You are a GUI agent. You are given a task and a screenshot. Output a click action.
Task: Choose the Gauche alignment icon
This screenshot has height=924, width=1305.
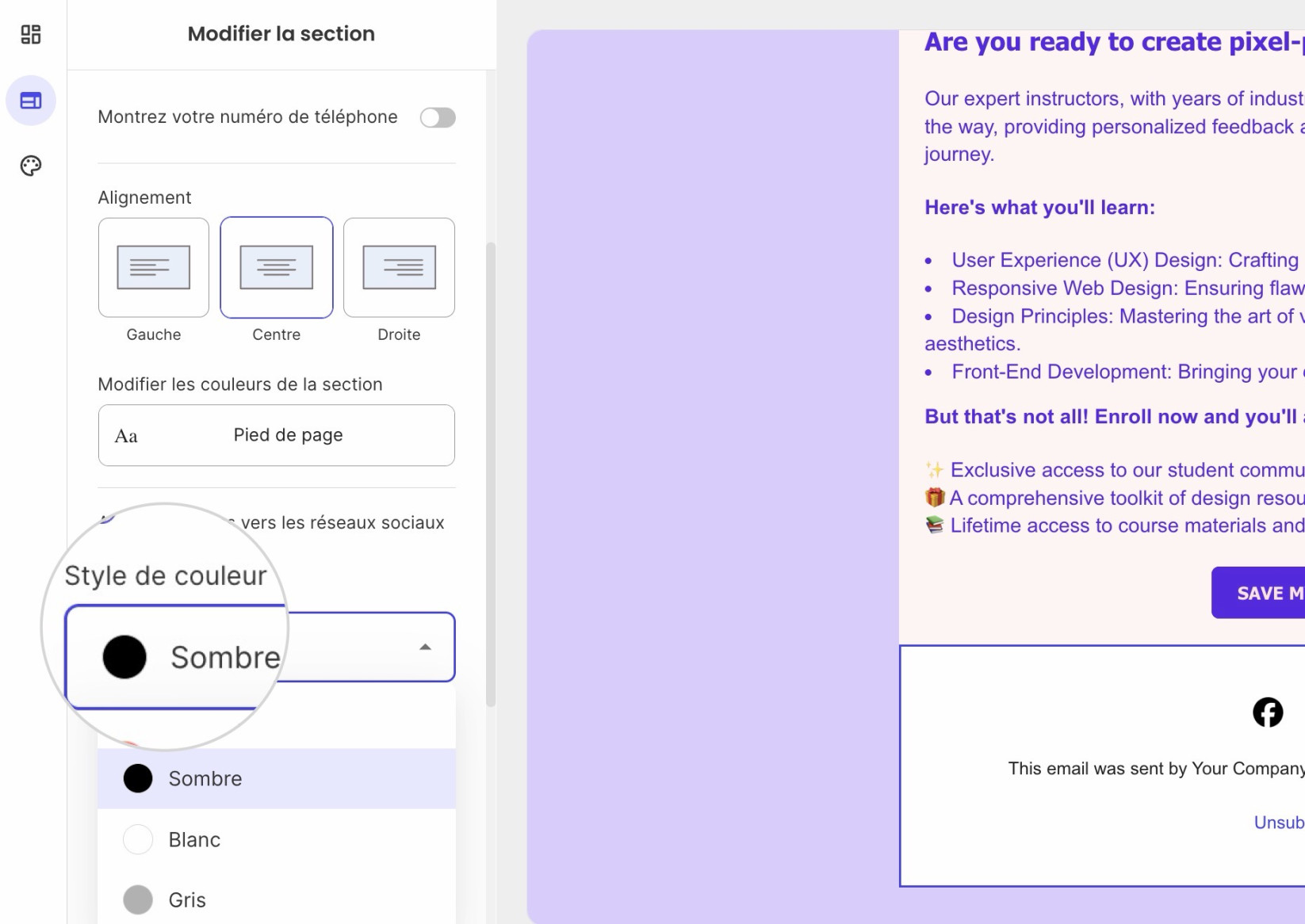click(x=154, y=268)
